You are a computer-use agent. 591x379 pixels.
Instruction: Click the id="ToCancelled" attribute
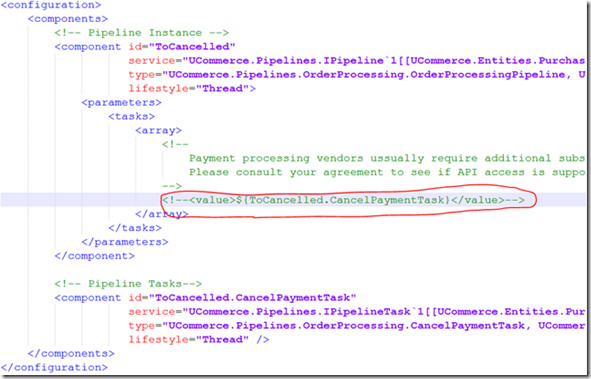point(182,47)
